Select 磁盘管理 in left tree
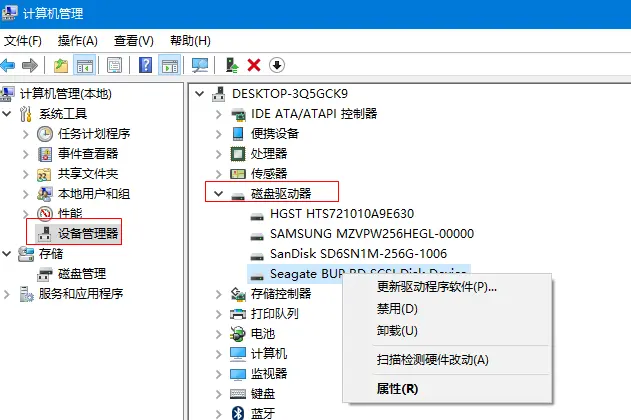The image size is (631, 420). coord(82,274)
